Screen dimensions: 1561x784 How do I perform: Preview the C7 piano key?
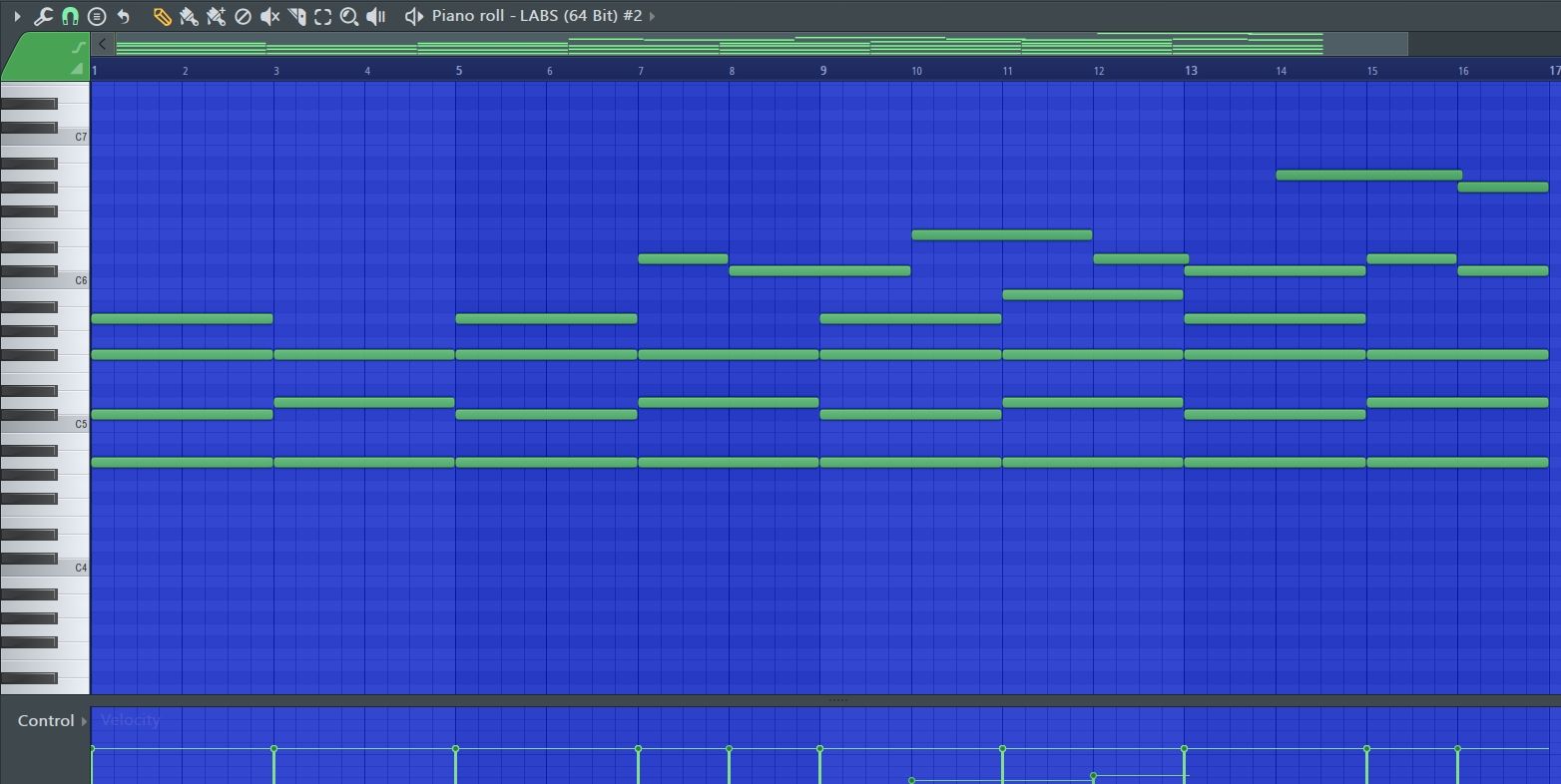(45, 137)
